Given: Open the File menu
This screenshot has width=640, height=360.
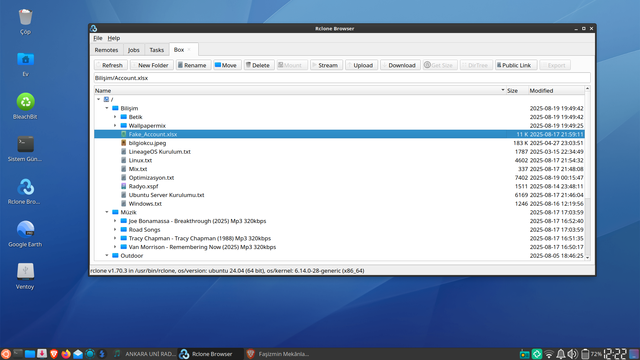Looking at the screenshot, I should pos(98,38).
